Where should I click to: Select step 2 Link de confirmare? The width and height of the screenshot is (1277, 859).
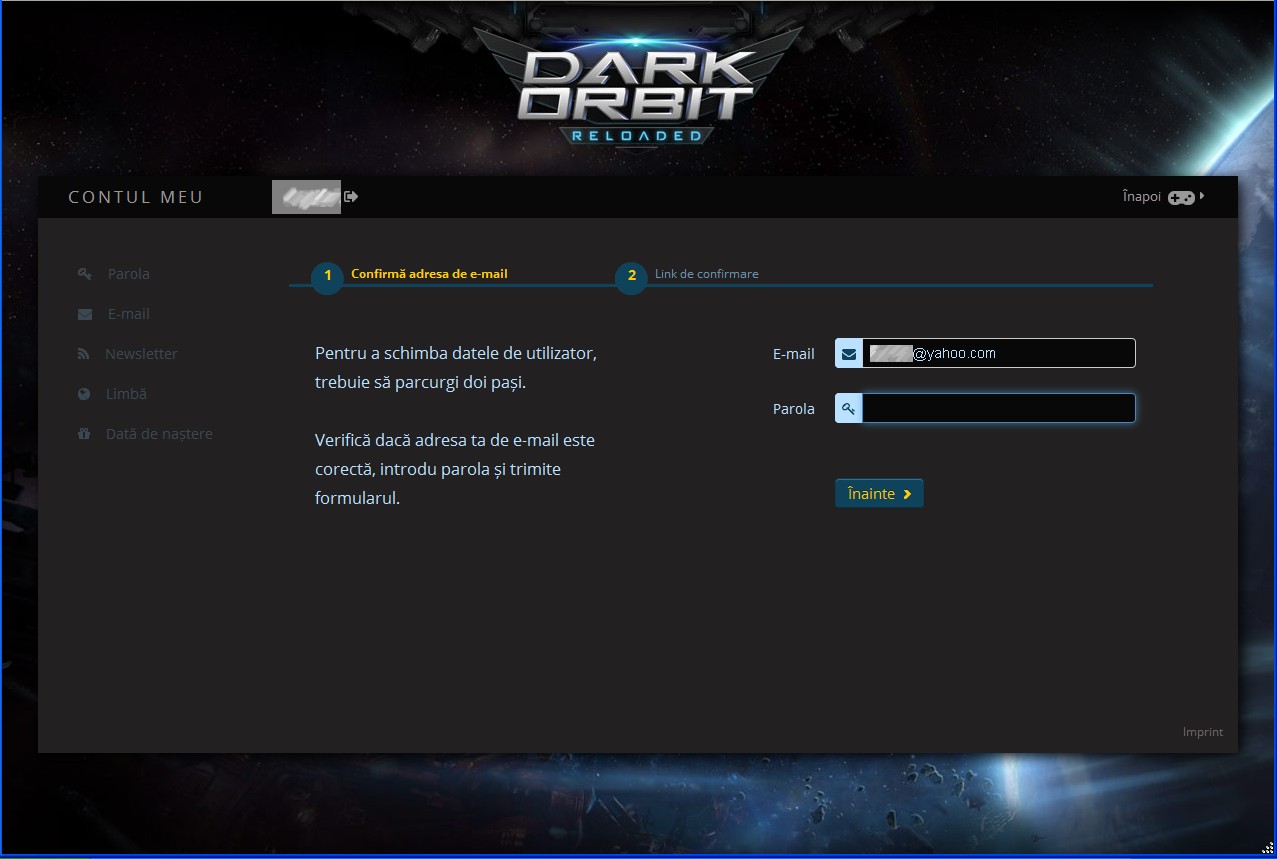coord(706,274)
